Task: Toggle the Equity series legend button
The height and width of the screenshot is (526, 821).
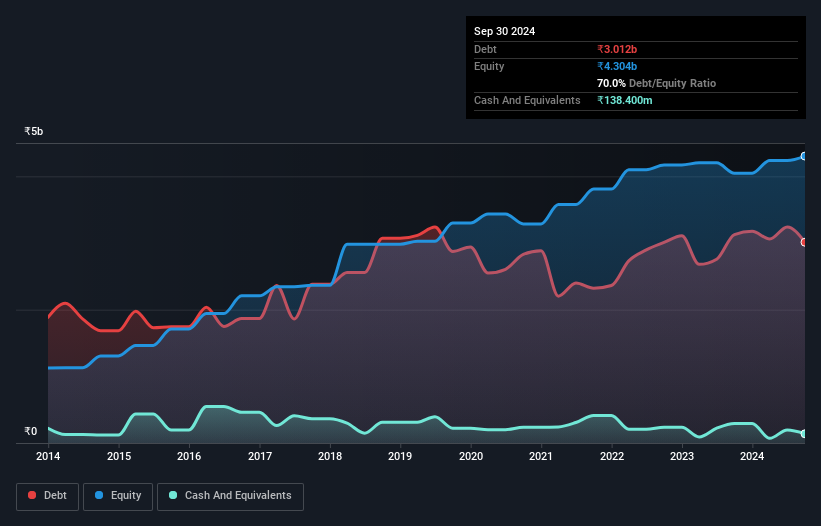Action: [118, 496]
